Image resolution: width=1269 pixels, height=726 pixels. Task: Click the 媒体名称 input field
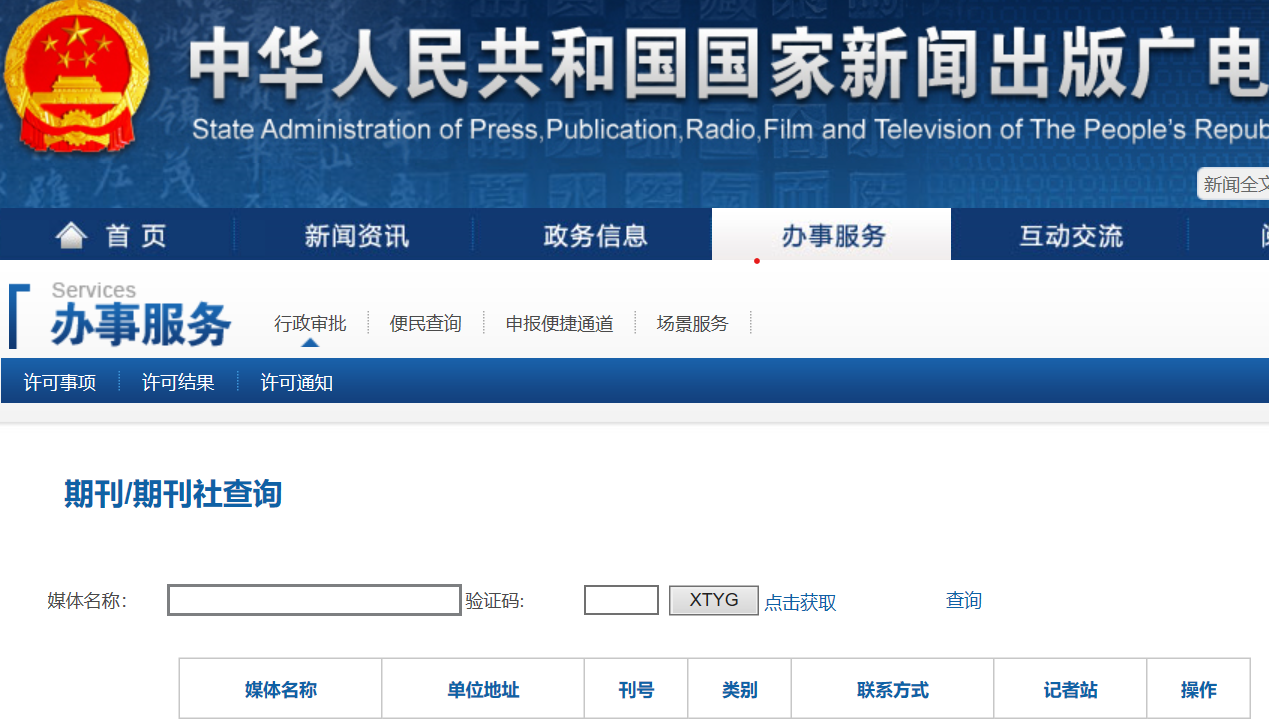click(x=312, y=599)
